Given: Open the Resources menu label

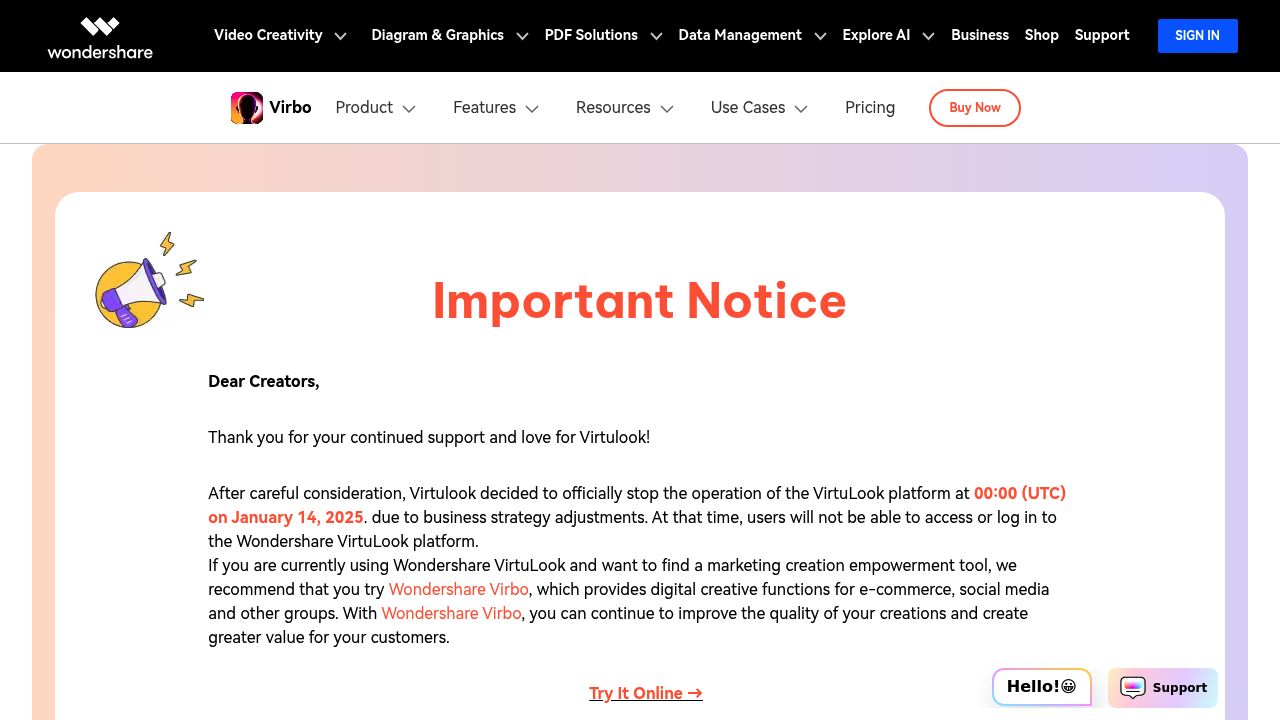Looking at the screenshot, I should tap(613, 108).
